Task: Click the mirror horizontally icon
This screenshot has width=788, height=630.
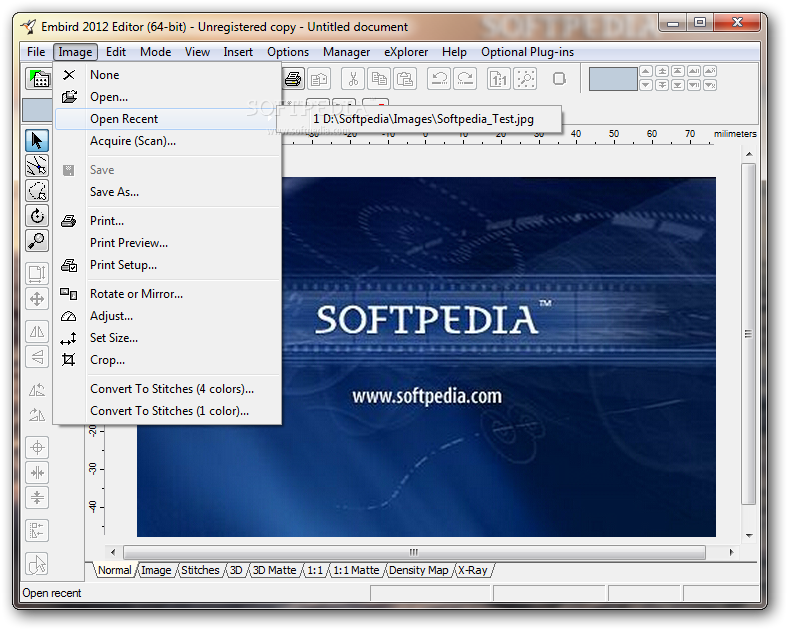Action: pyautogui.click(x=37, y=332)
